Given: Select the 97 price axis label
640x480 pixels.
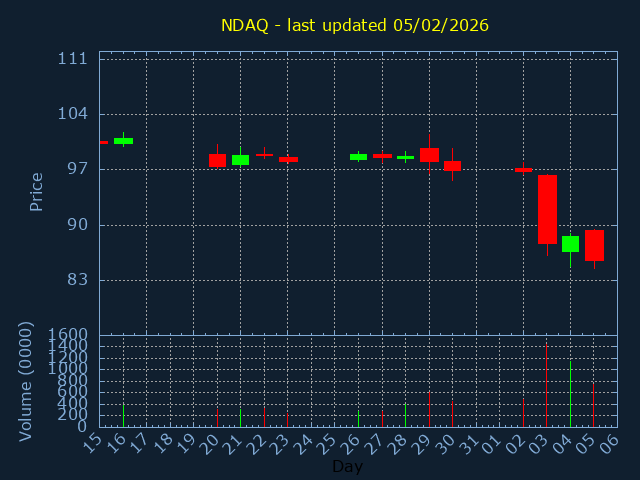Looking at the screenshot, I should tap(78, 169).
